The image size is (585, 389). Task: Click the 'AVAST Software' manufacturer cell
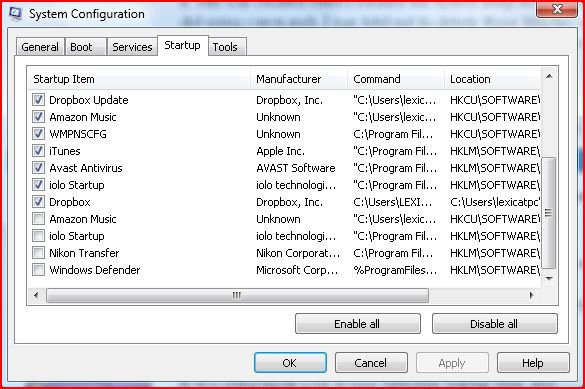(x=296, y=168)
